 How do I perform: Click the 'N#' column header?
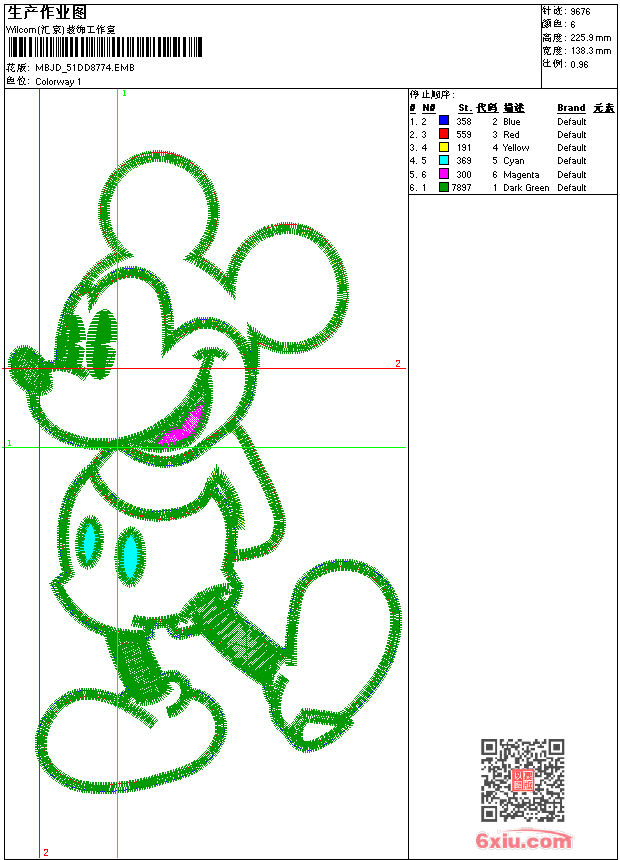coord(429,108)
